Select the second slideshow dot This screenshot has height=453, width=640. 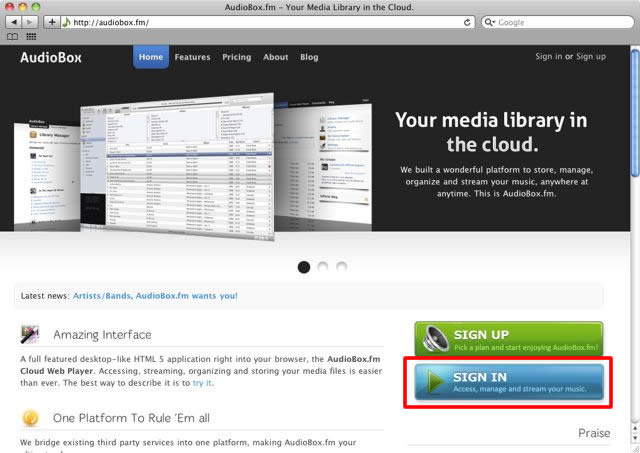pos(322,267)
